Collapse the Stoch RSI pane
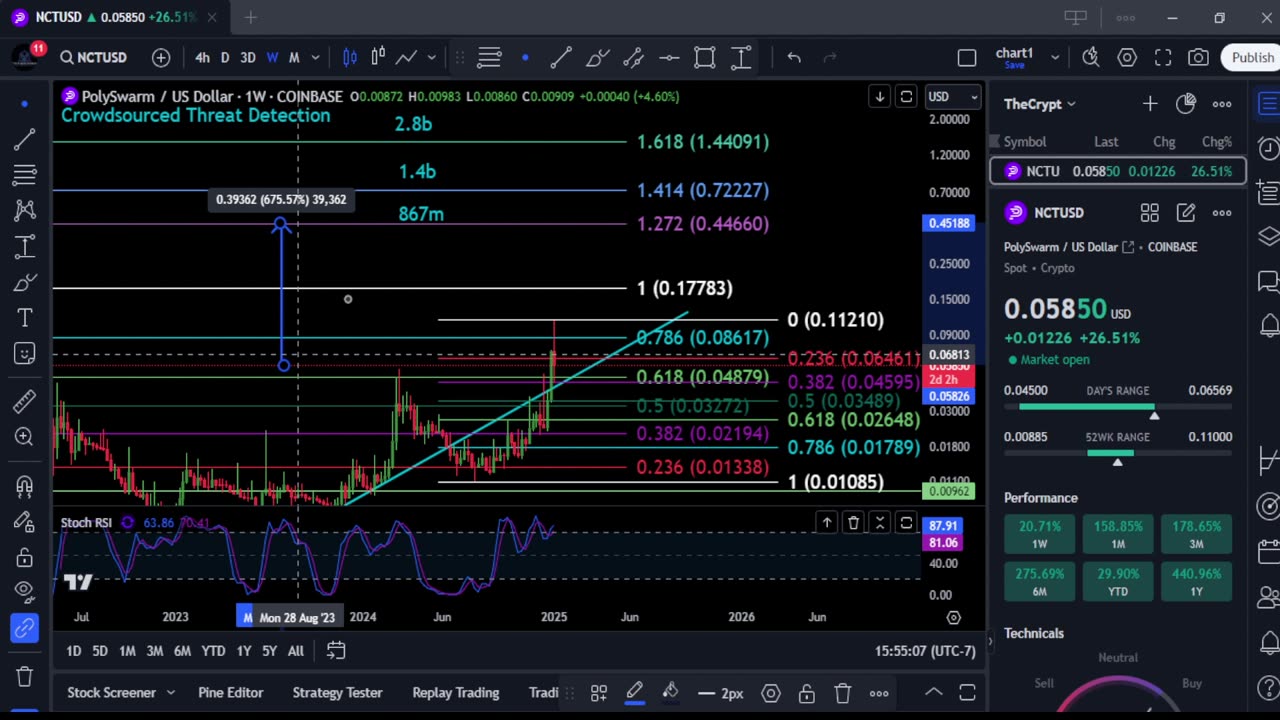The image size is (1280, 720). (x=880, y=522)
